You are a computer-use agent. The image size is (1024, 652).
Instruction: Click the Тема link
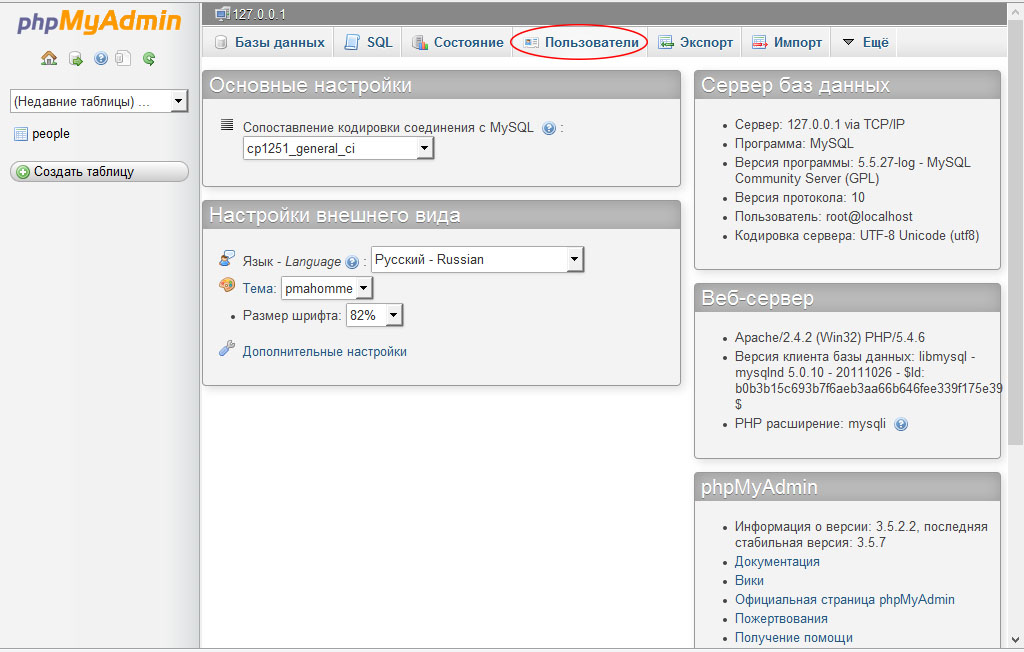point(259,288)
